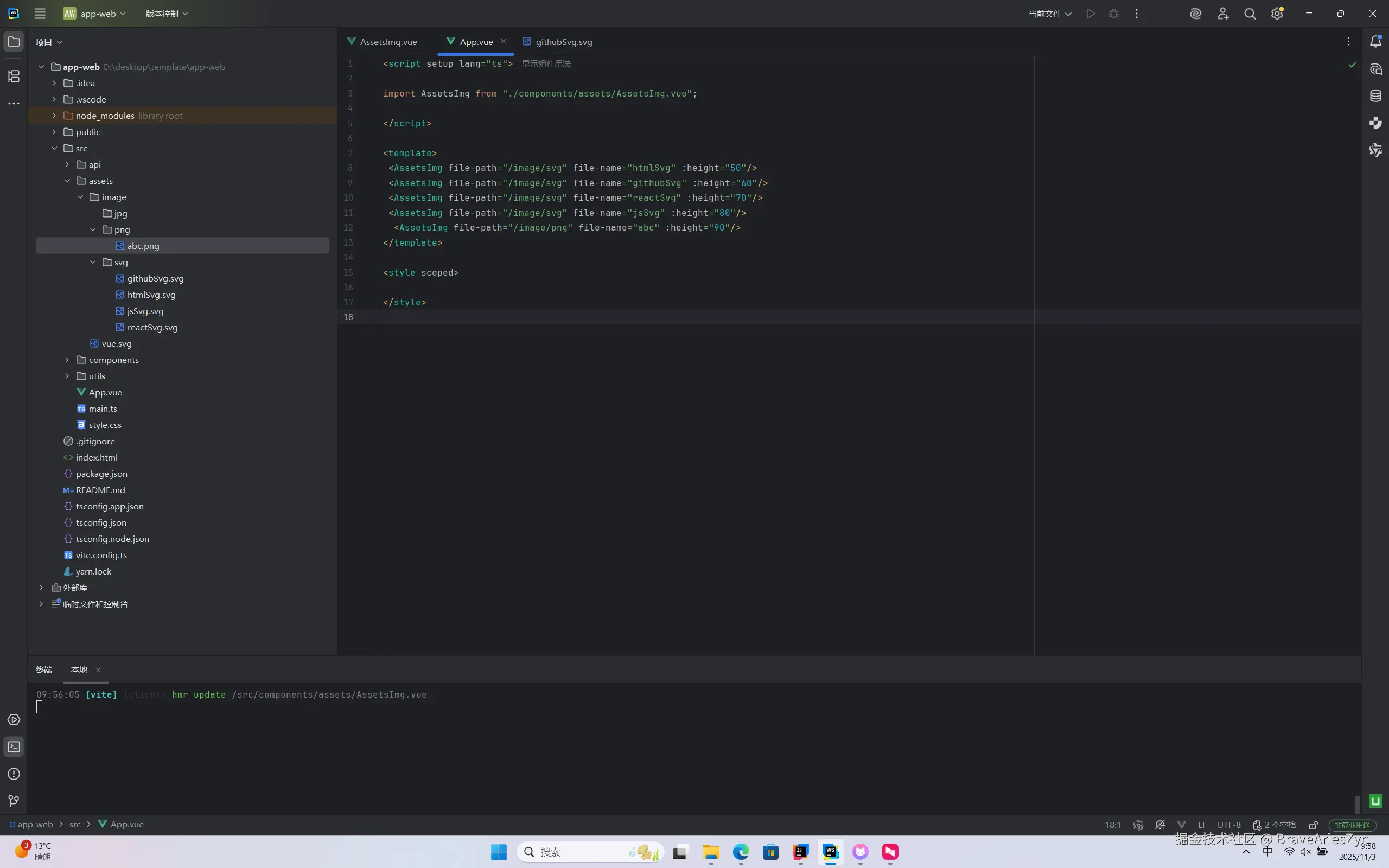This screenshot has height=868, width=1389.
Task: Click the UTF-8 encoding in status bar
Action: pos(1229,825)
